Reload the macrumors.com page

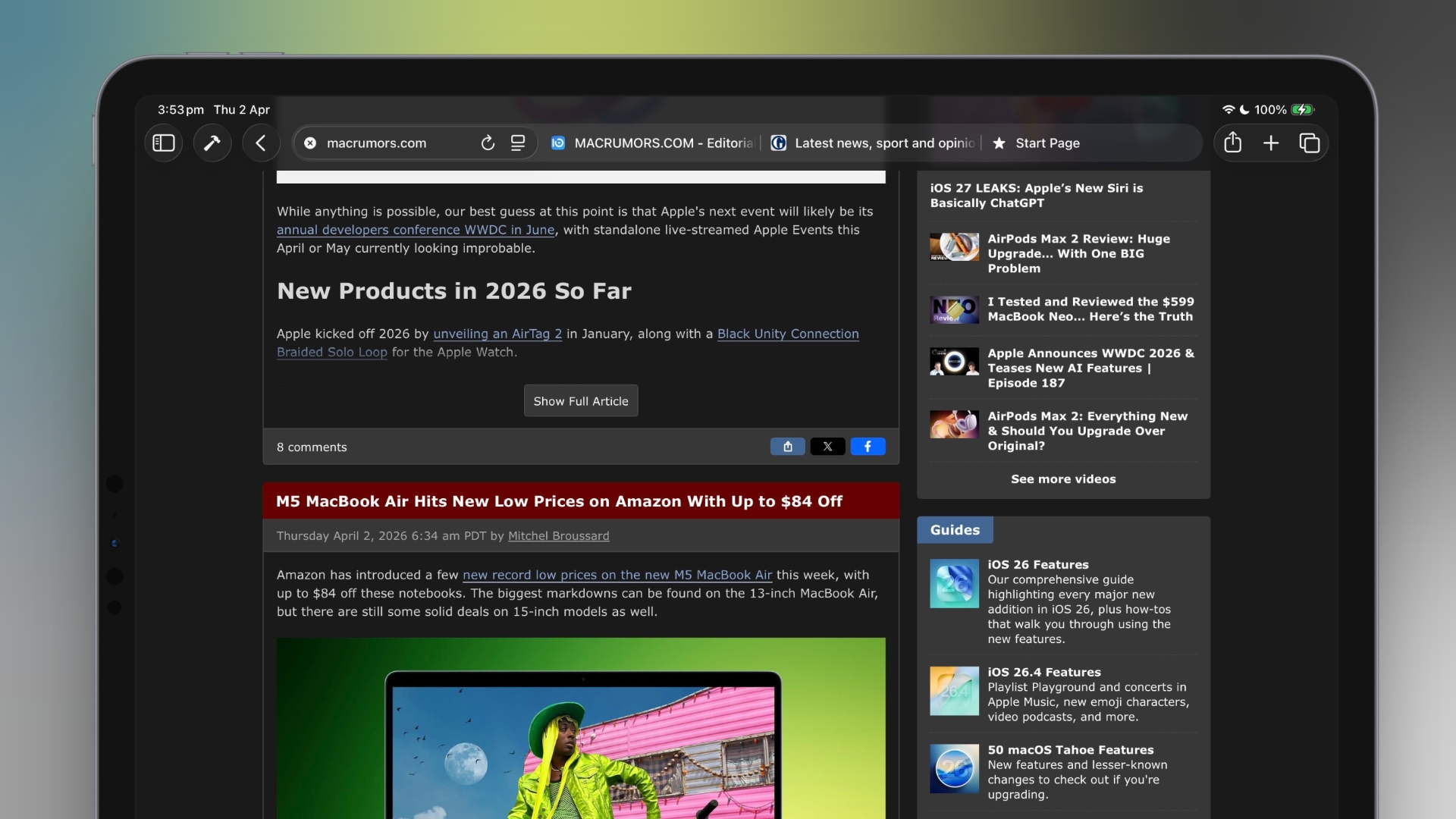(x=488, y=143)
